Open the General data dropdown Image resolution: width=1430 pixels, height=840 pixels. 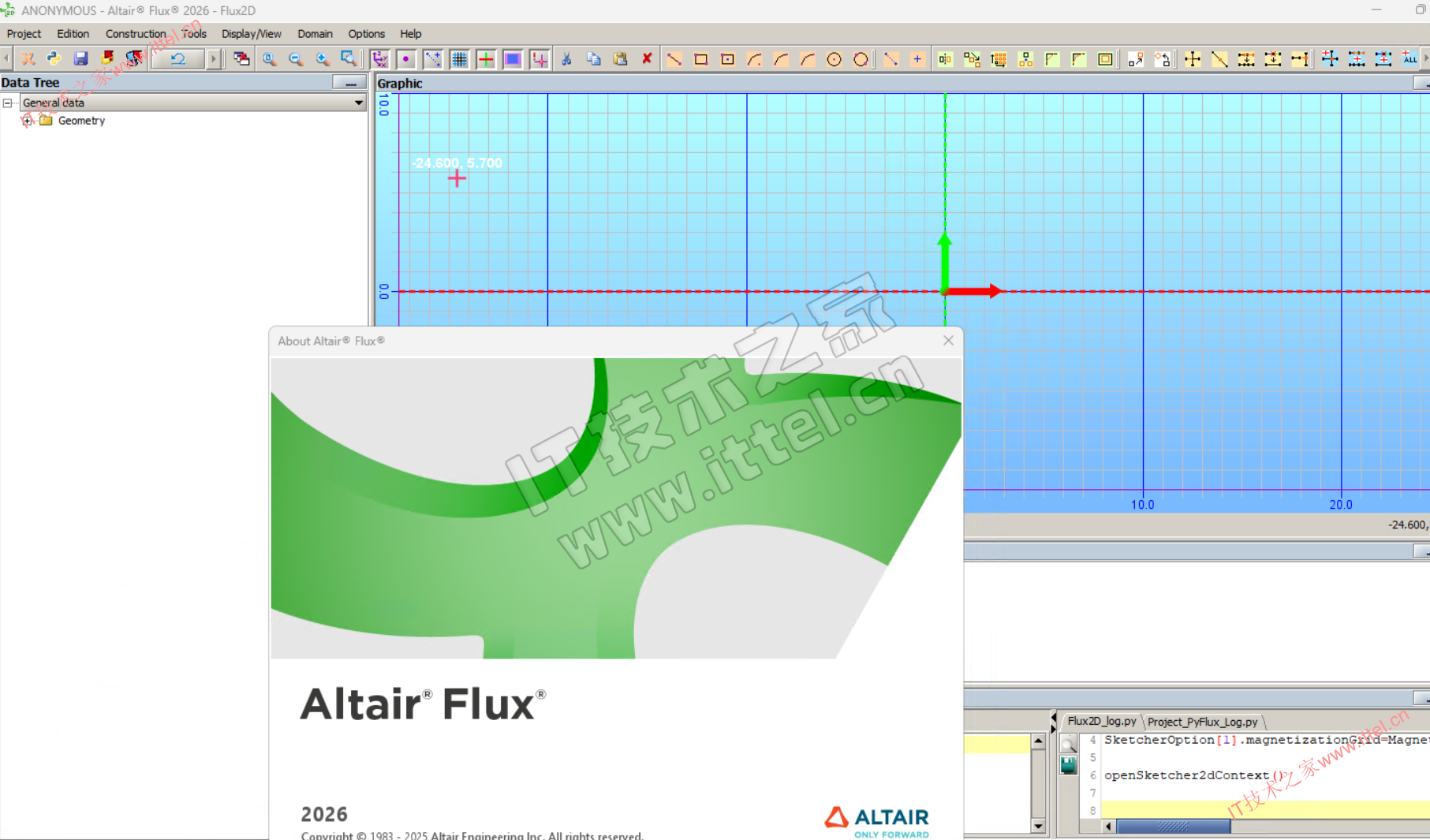(x=358, y=103)
